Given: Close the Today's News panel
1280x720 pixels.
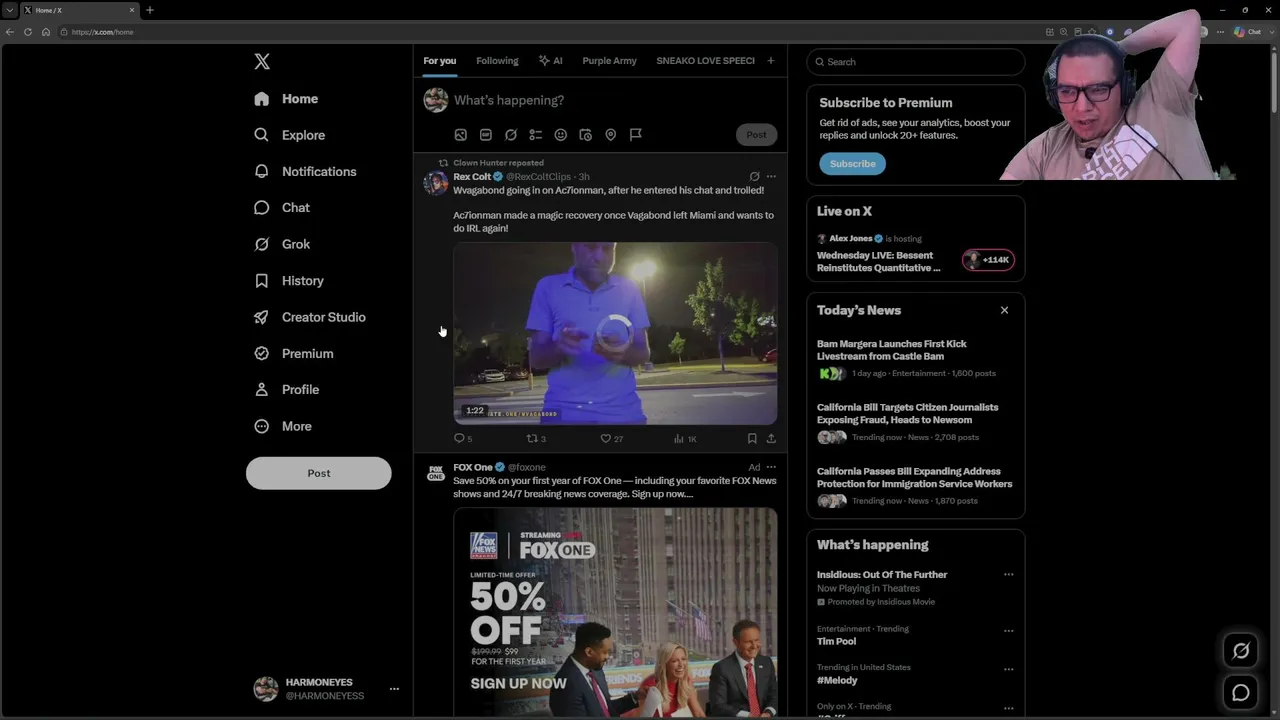Looking at the screenshot, I should pyautogui.click(x=1004, y=310).
